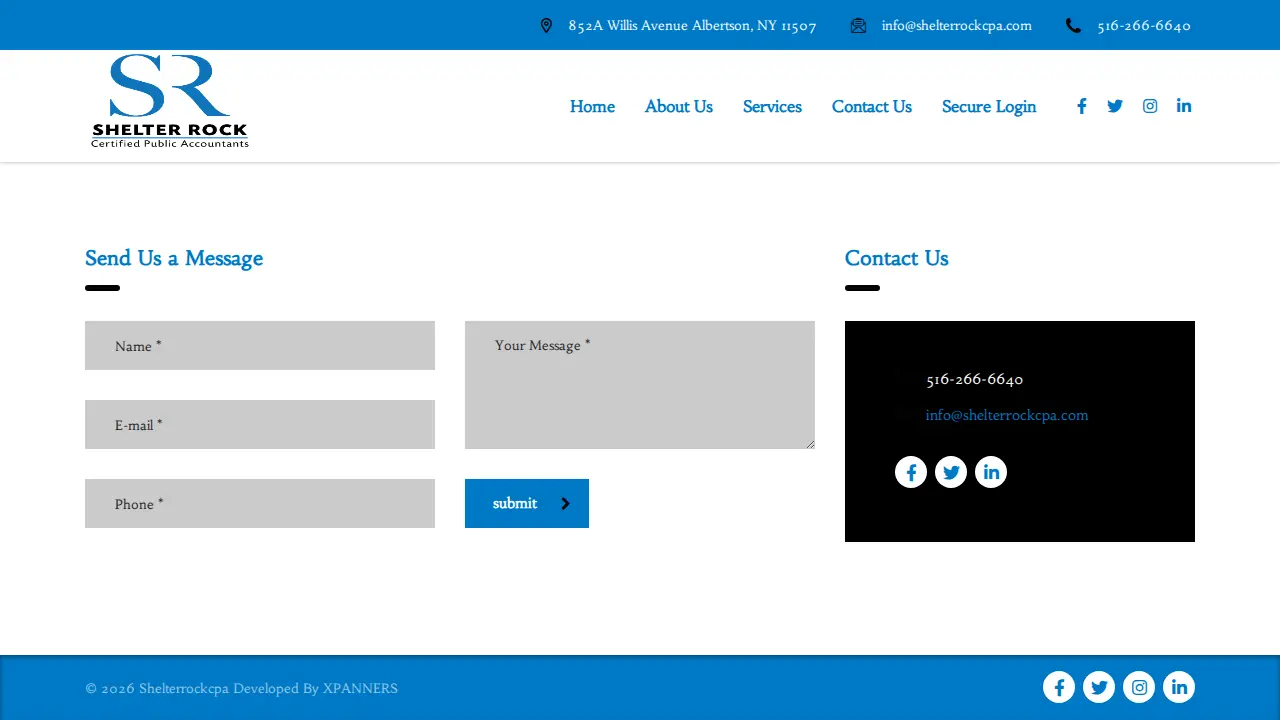Open Facebook icon in navigation bar
This screenshot has height=720, width=1280.
pos(1081,106)
